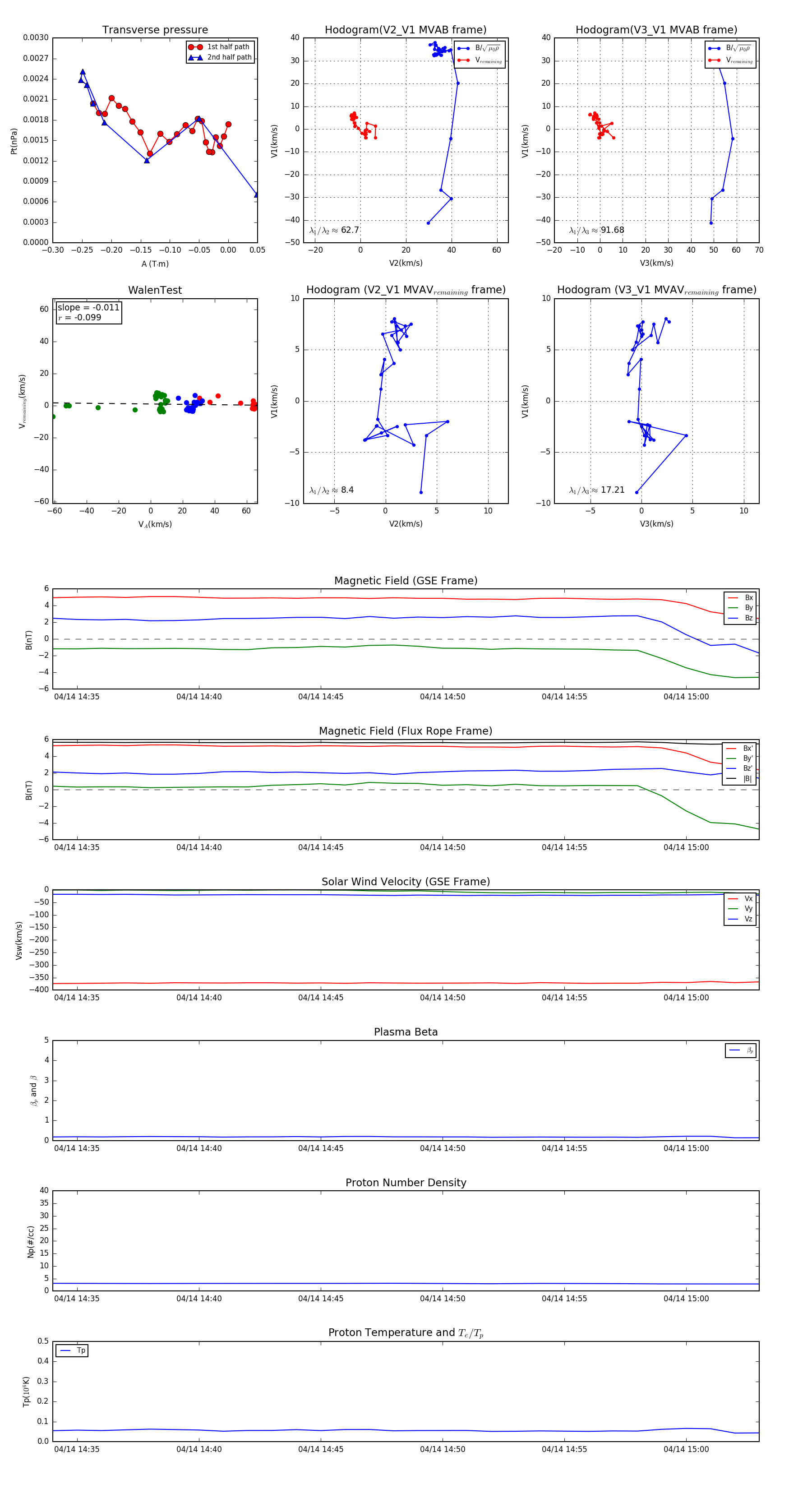The width and height of the screenshot is (812, 1489).
Task: Click the 'r = -0.099' correlation annotation
Action: 80,317
